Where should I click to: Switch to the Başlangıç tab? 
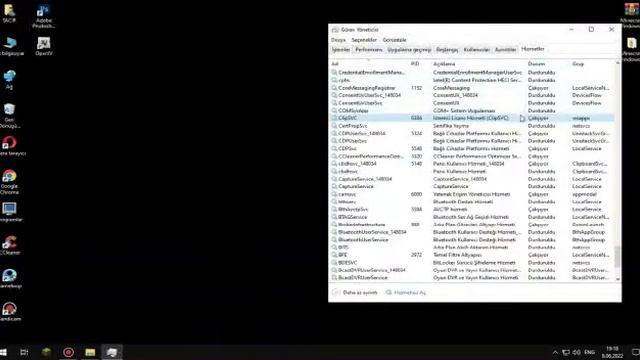point(447,49)
